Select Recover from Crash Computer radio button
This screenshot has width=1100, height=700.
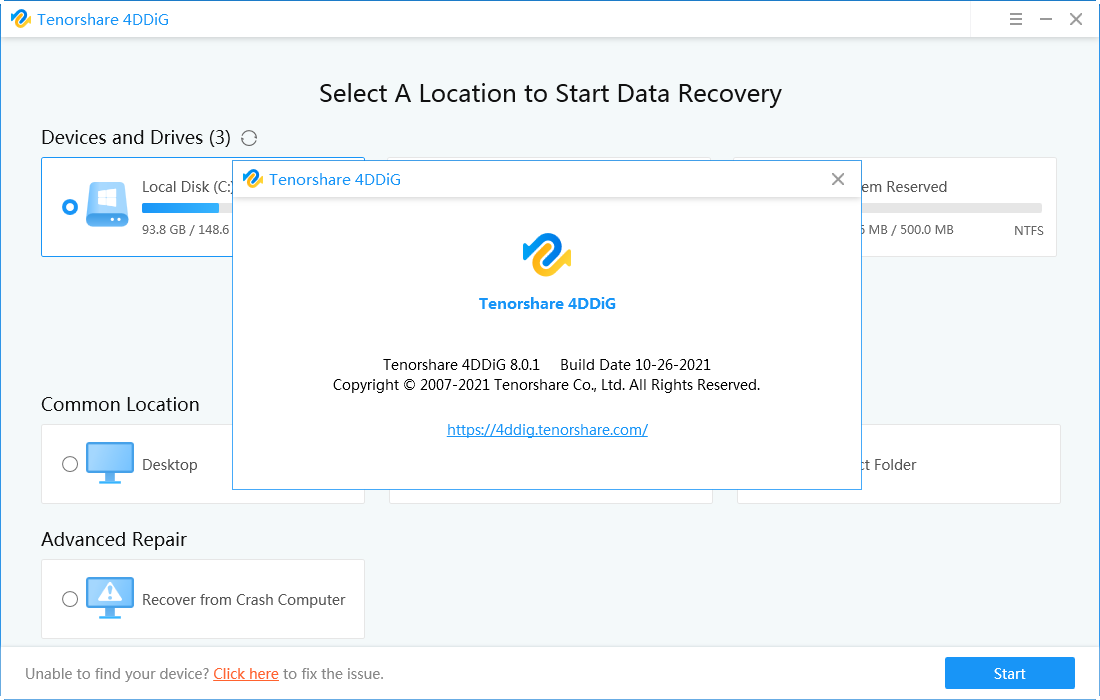pyautogui.click(x=69, y=599)
